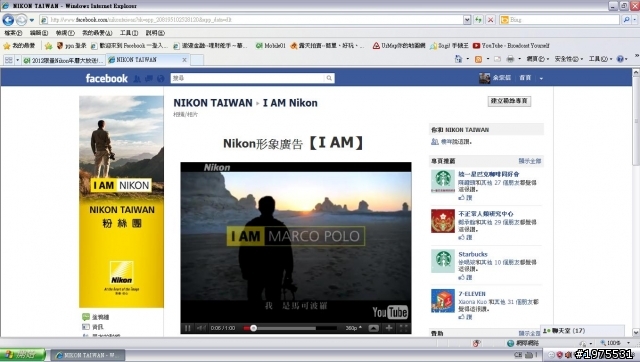
Task: Click the YouTube logo on the video
Action: pos(390,312)
